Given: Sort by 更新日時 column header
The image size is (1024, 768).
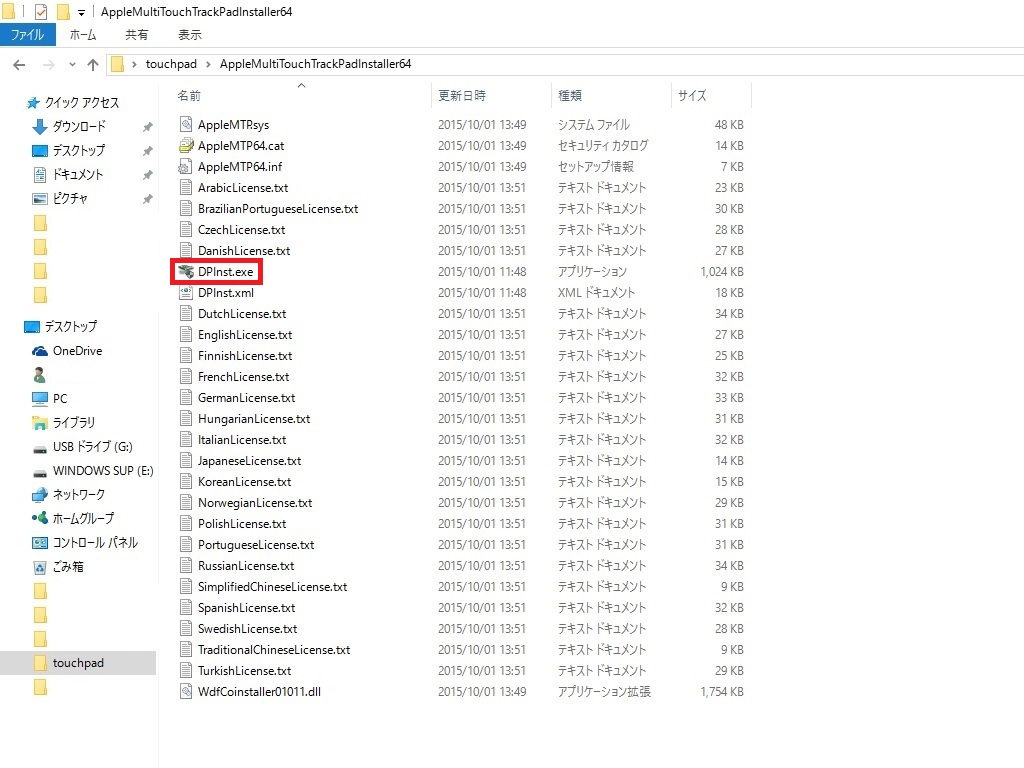Looking at the screenshot, I should (x=462, y=95).
